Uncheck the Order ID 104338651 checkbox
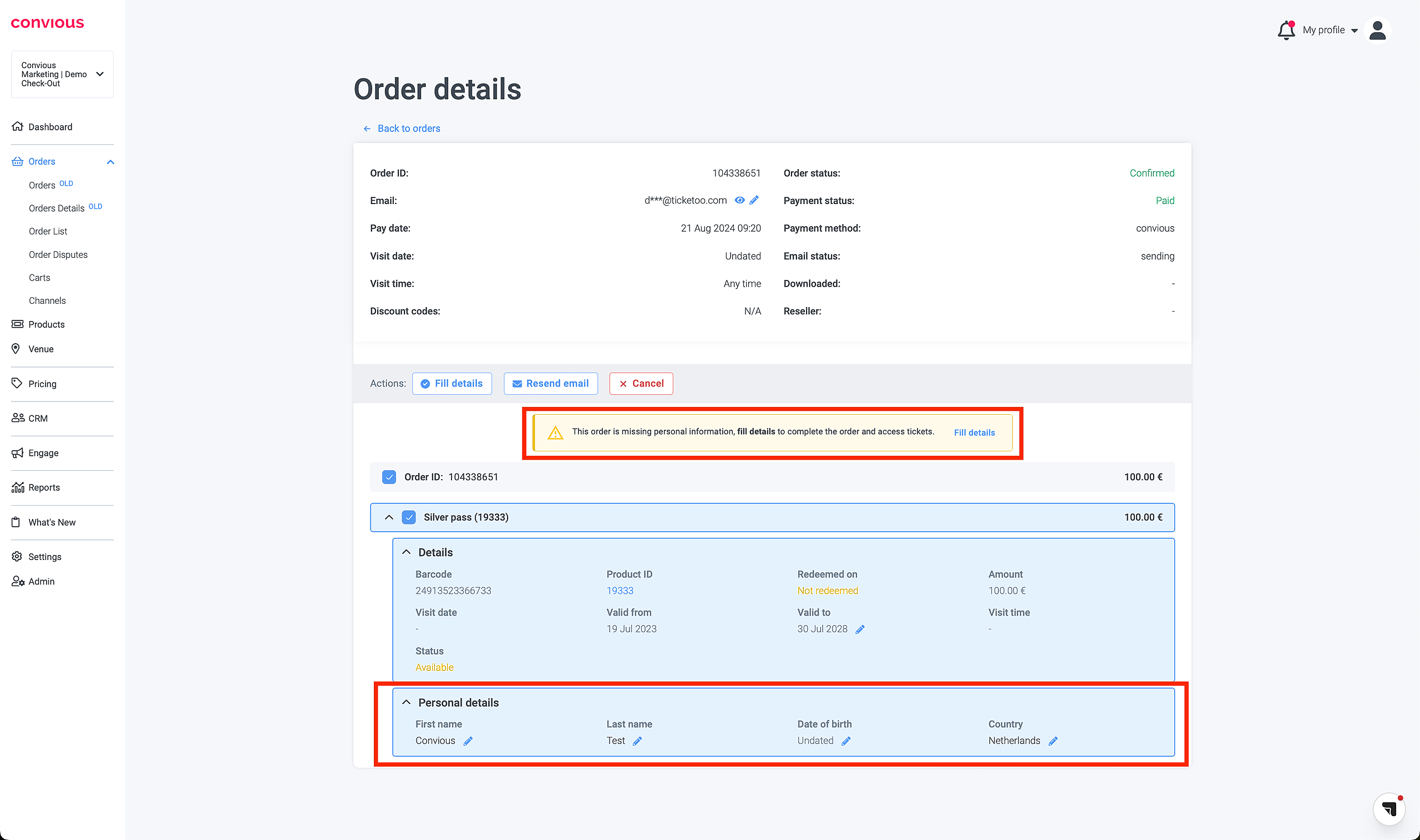1420x840 pixels. [389, 477]
